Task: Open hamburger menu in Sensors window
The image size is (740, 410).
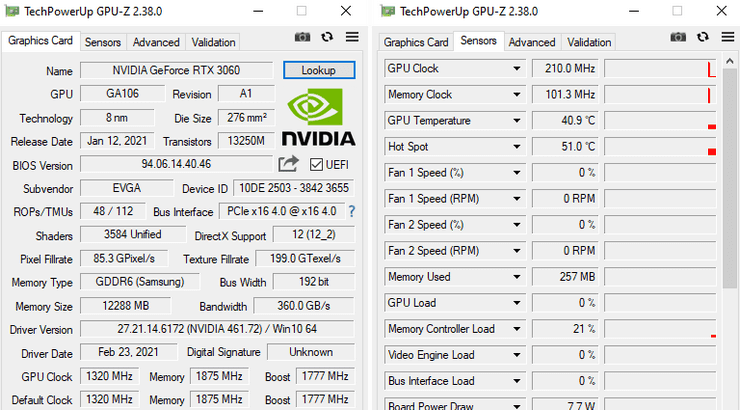Action: click(x=728, y=37)
